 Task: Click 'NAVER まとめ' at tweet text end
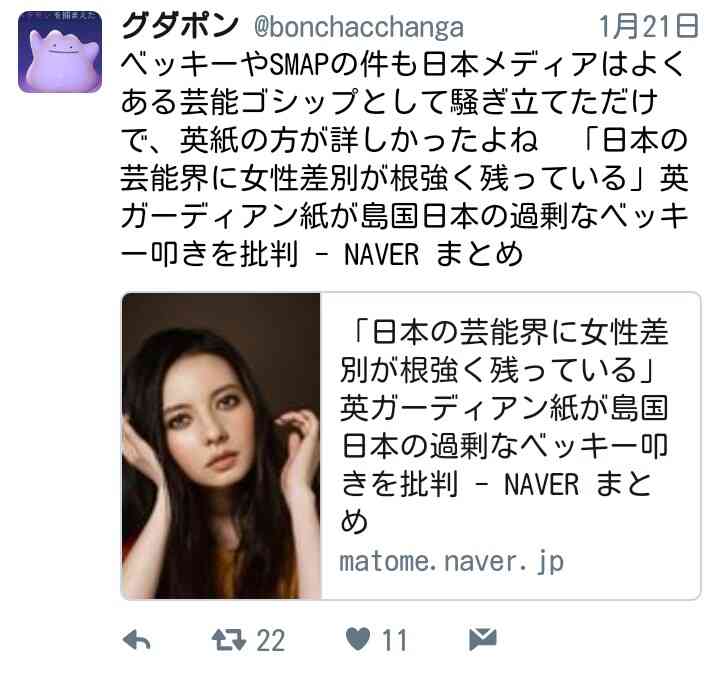433,254
